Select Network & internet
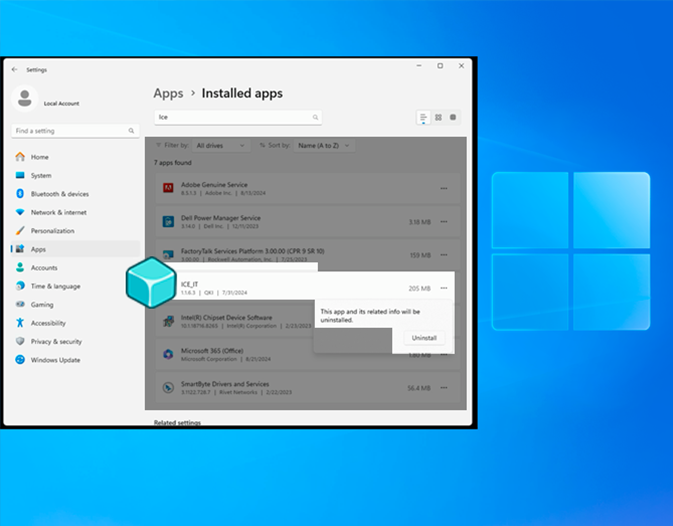 (75, 212)
